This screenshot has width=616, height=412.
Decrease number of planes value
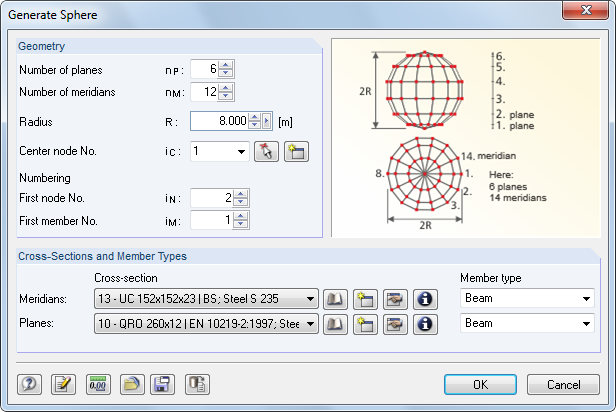point(226,73)
